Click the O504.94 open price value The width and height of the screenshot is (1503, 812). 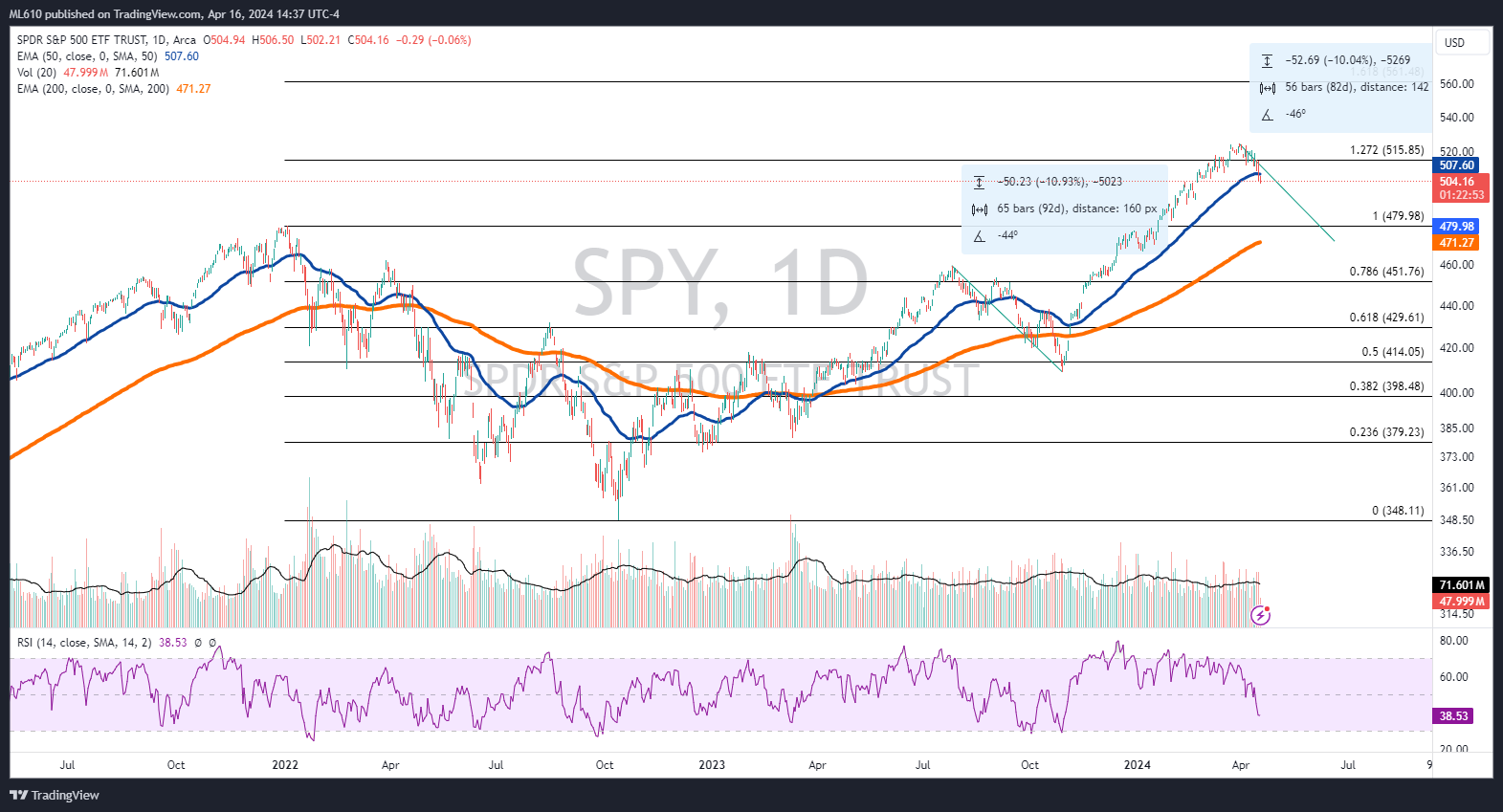click(x=224, y=40)
